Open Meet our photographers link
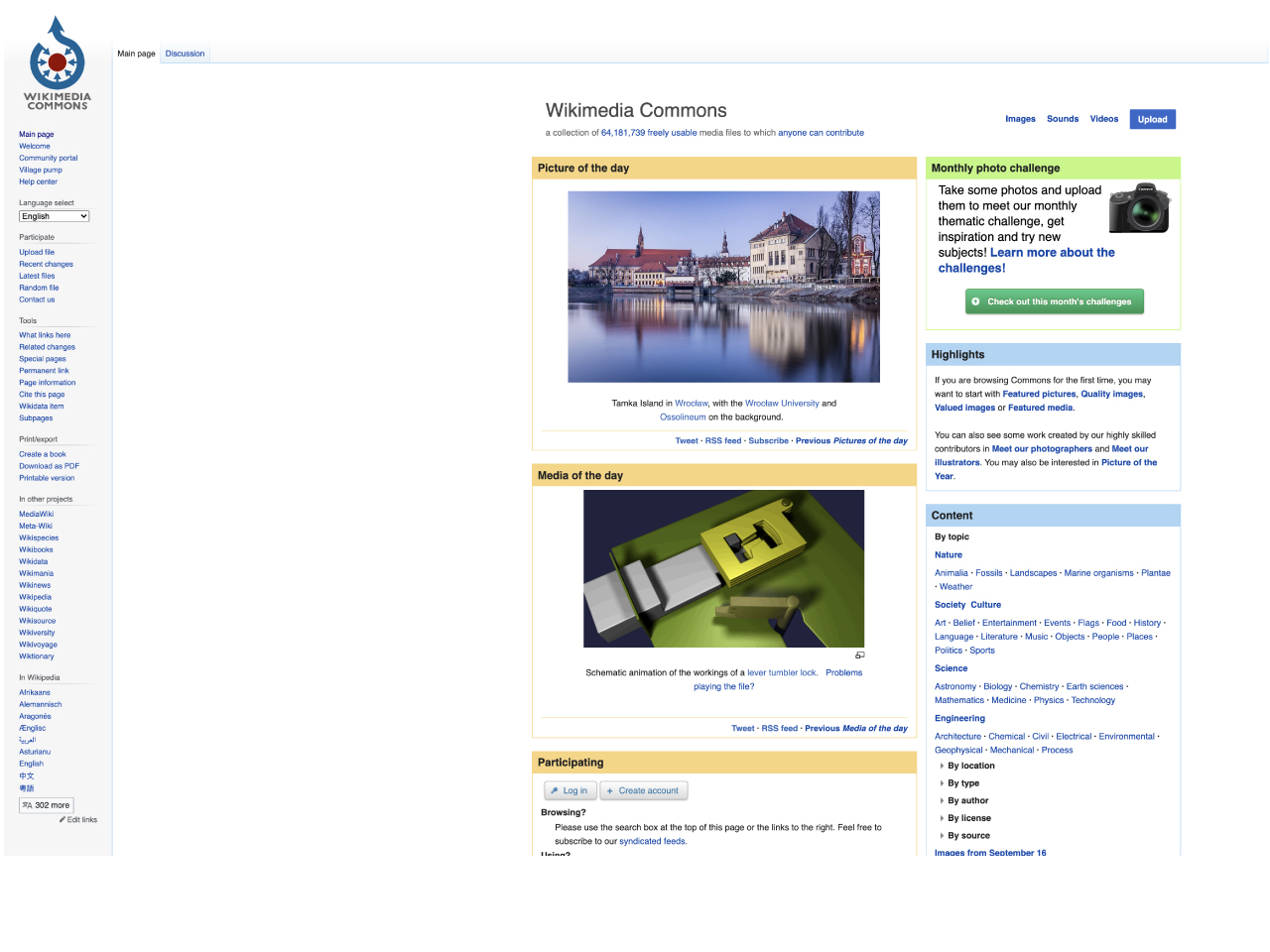This screenshot has height=952, width=1270. 1042,449
